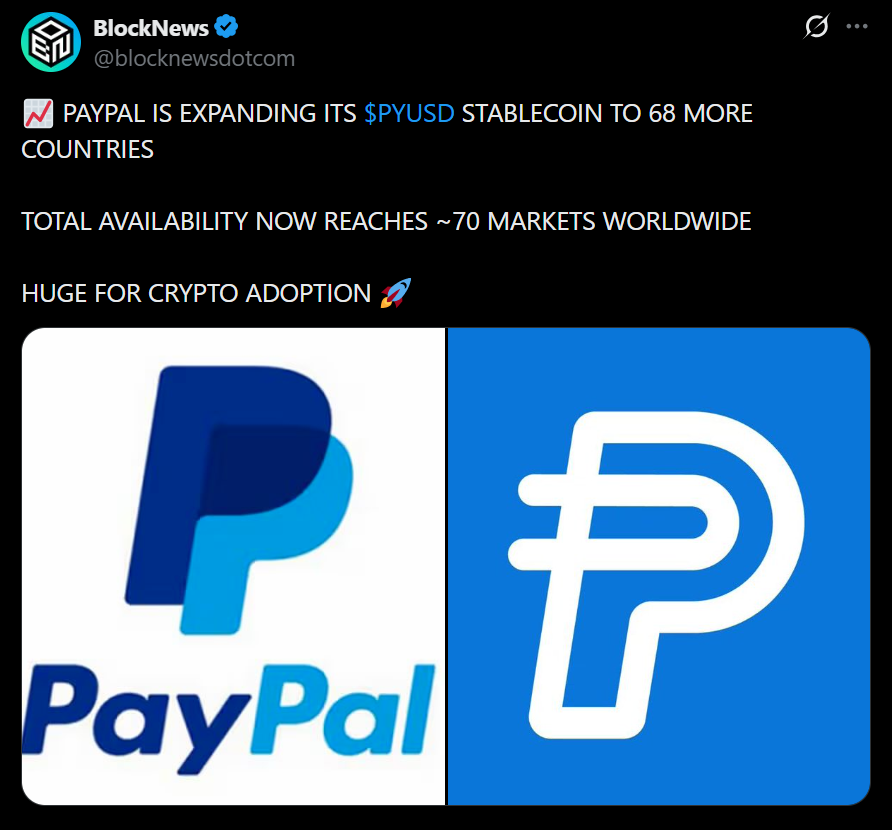Click the 'HUGE FOR CRYPTO ADOPTION' text
Viewport: 892px width, 830px height.
coord(196,294)
